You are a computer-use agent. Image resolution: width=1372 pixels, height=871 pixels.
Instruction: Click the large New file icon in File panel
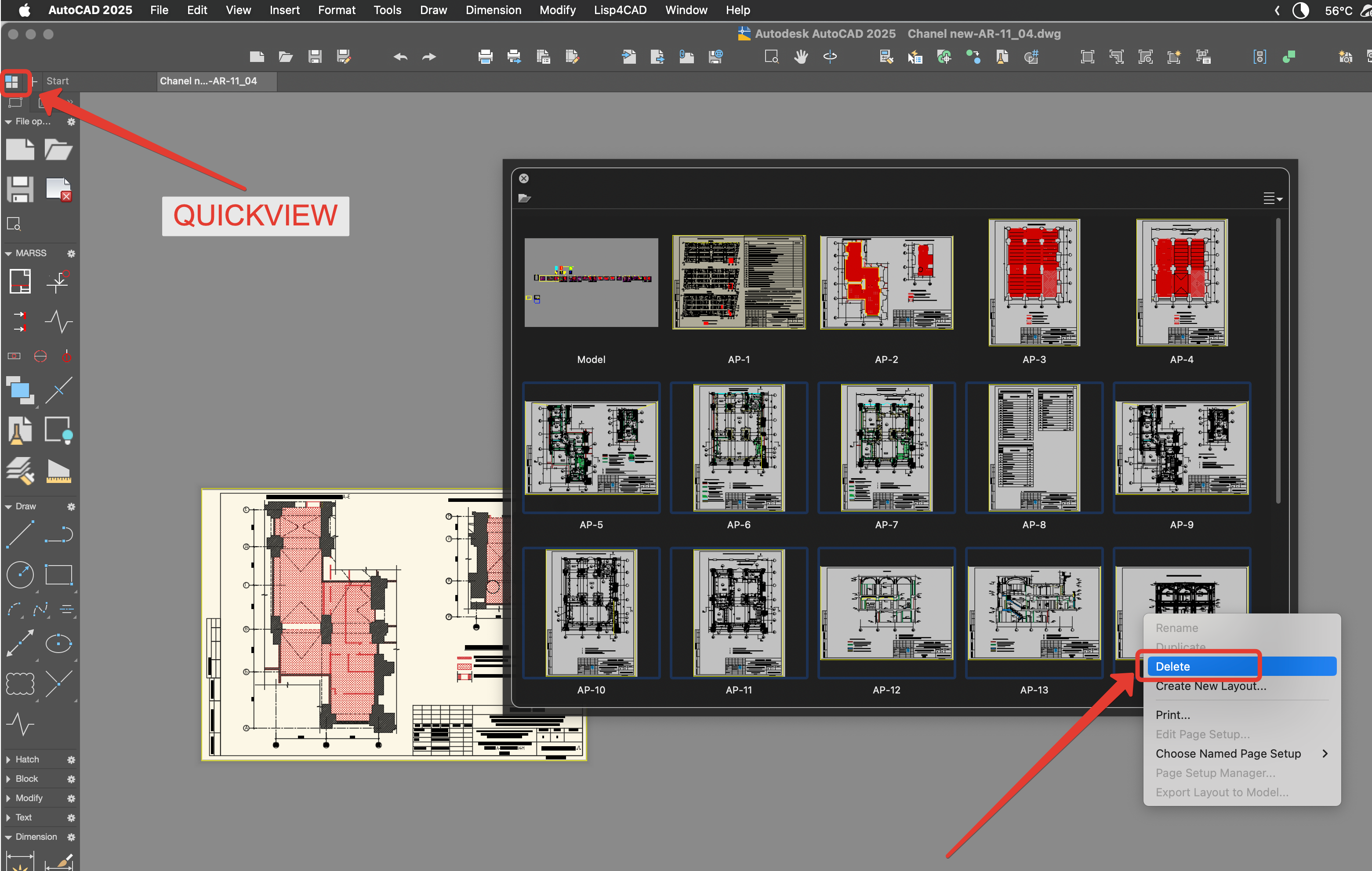coord(20,150)
